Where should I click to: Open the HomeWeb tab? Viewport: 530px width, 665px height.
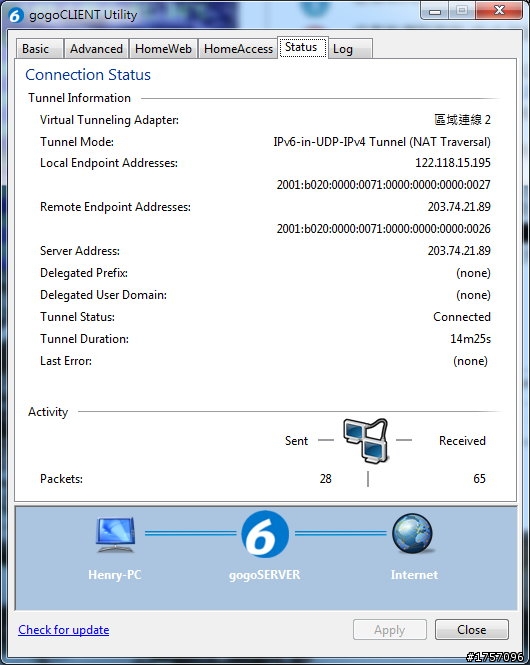pyautogui.click(x=163, y=49)
